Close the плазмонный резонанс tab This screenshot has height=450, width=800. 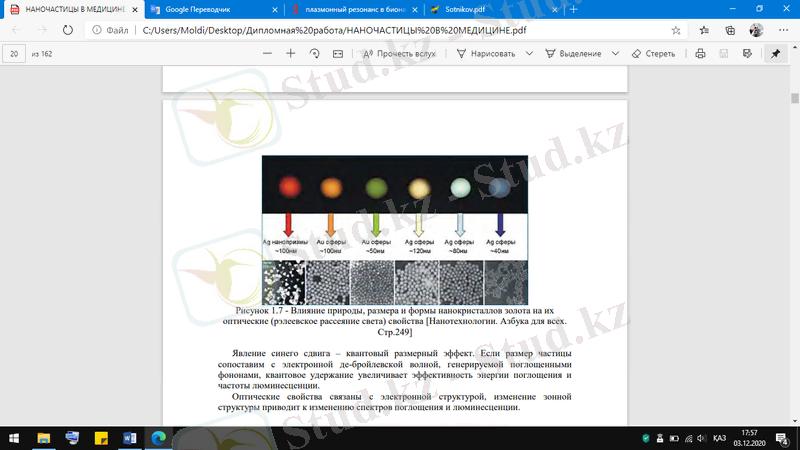[x=415, y=9]
